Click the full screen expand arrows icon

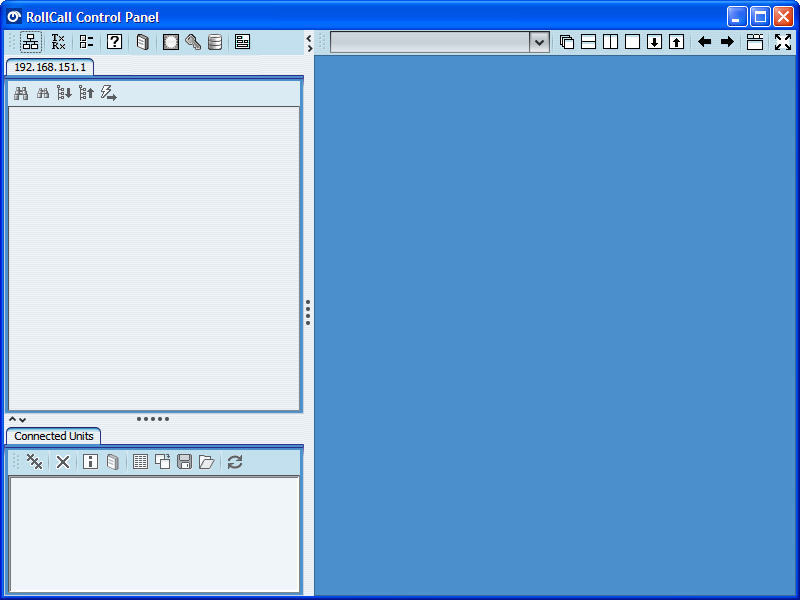[783, 42]
